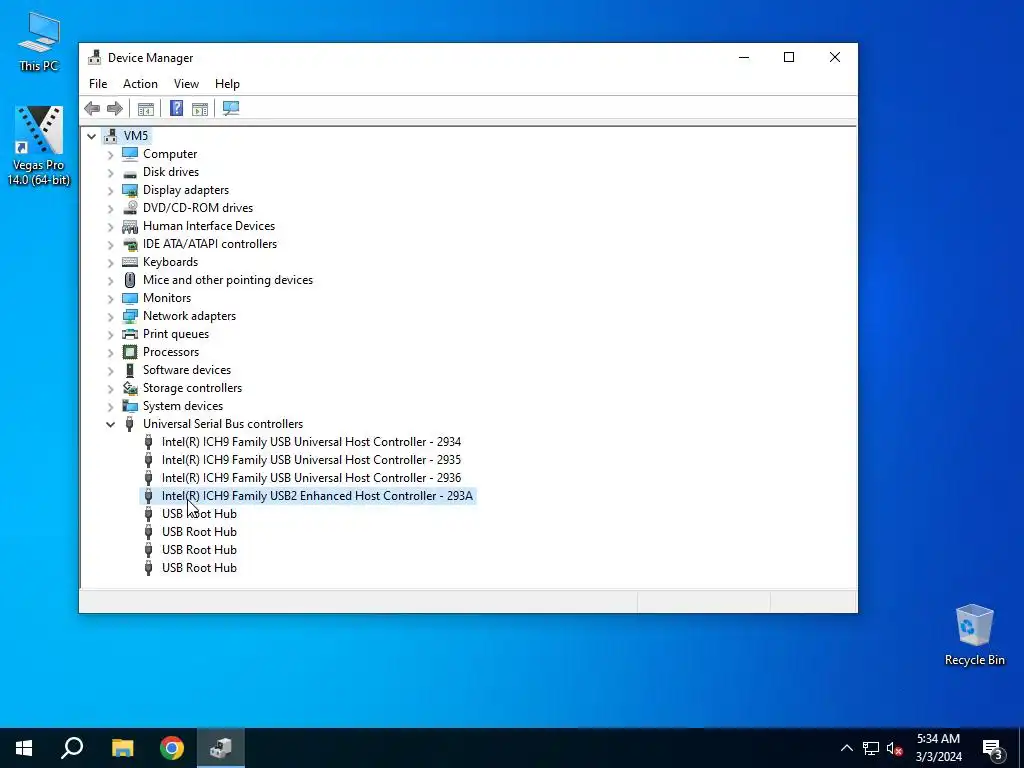Open File Explorer from taskbar

[x=122, y=748]
